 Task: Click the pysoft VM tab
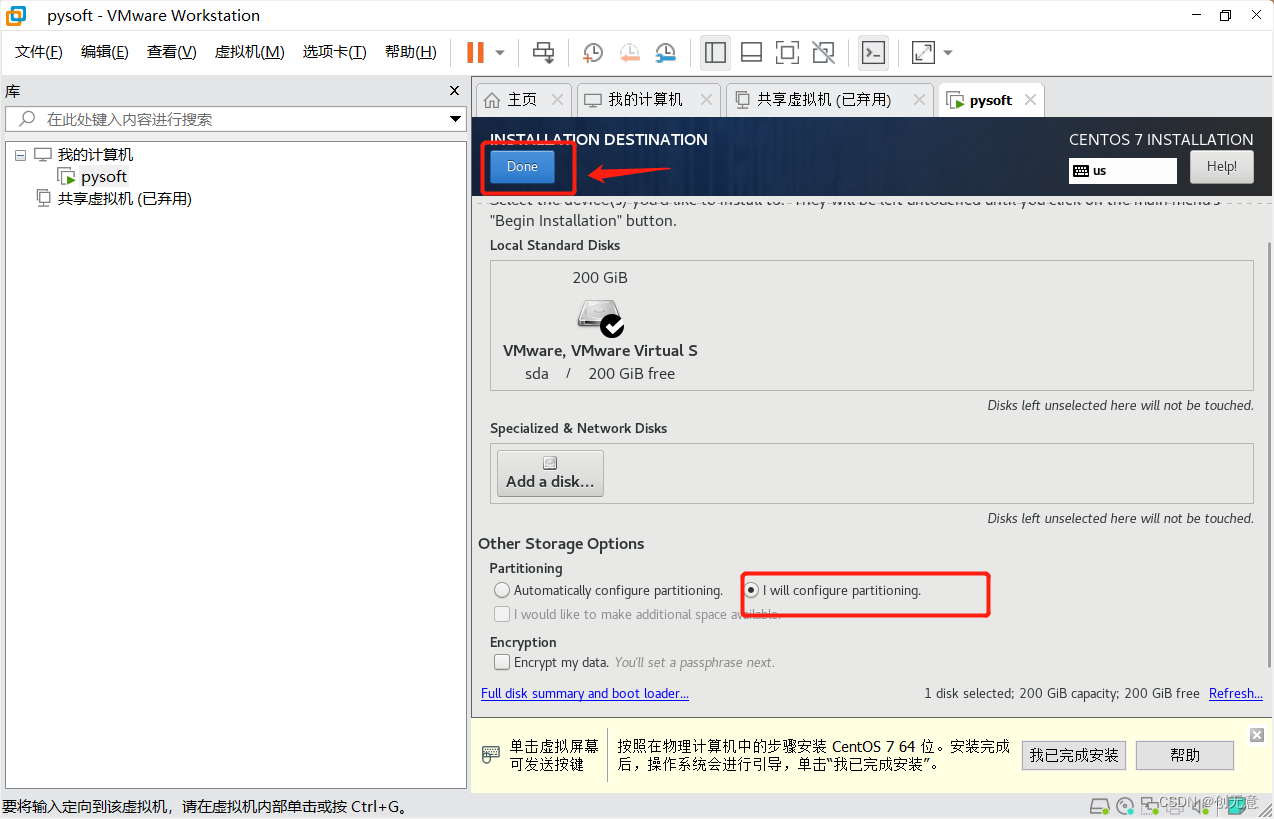[990, 101]
